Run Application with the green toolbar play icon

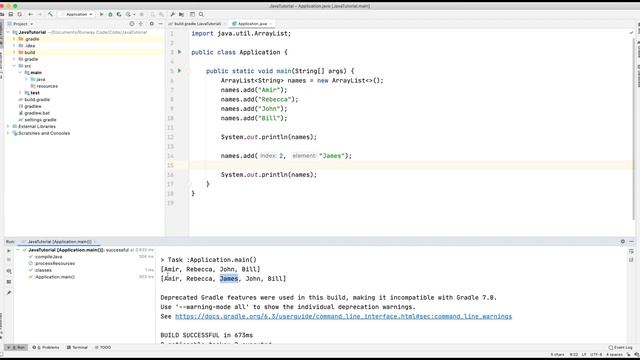pos(102,14)
